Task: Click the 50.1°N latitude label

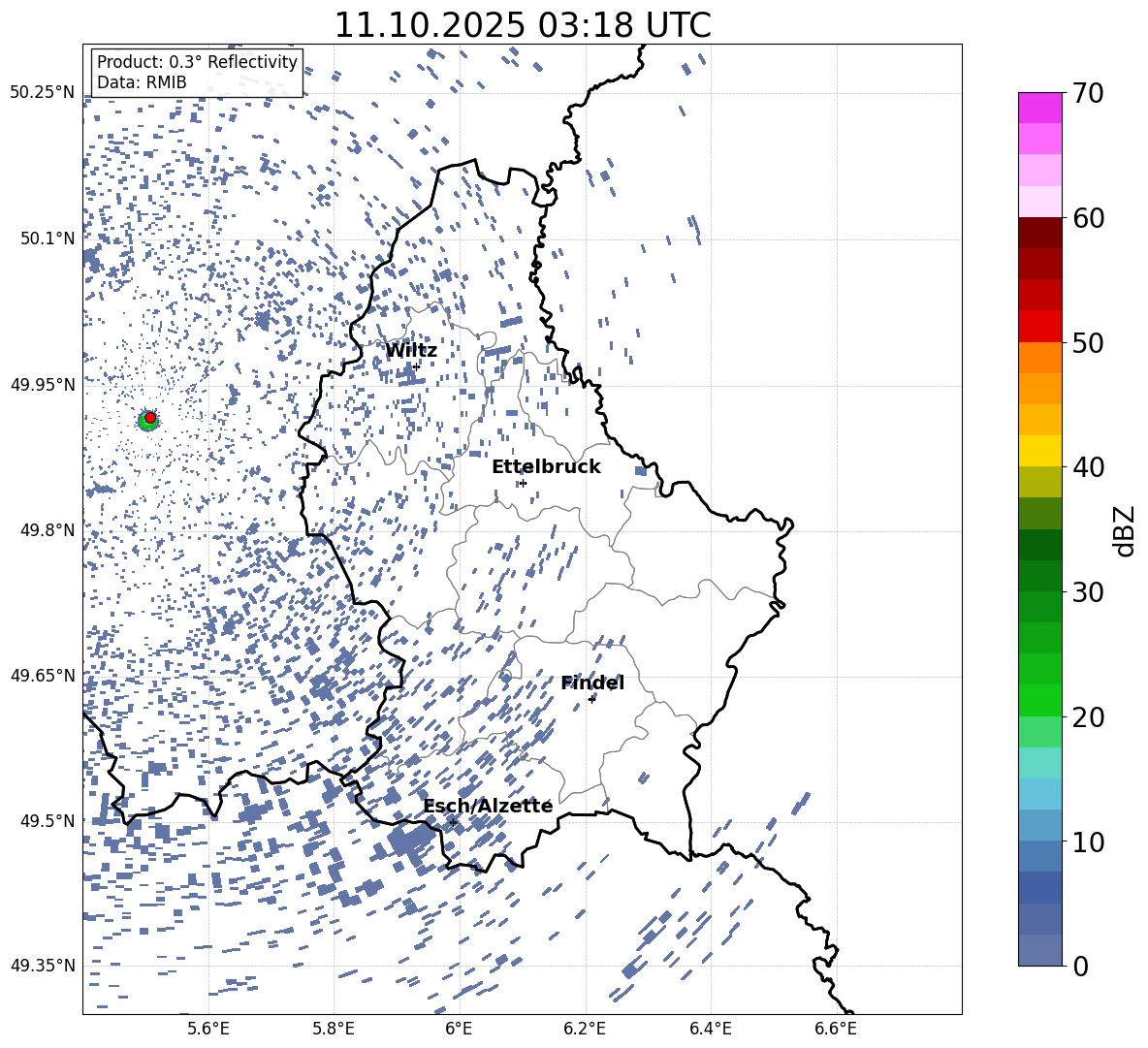Action: (47, 238)
